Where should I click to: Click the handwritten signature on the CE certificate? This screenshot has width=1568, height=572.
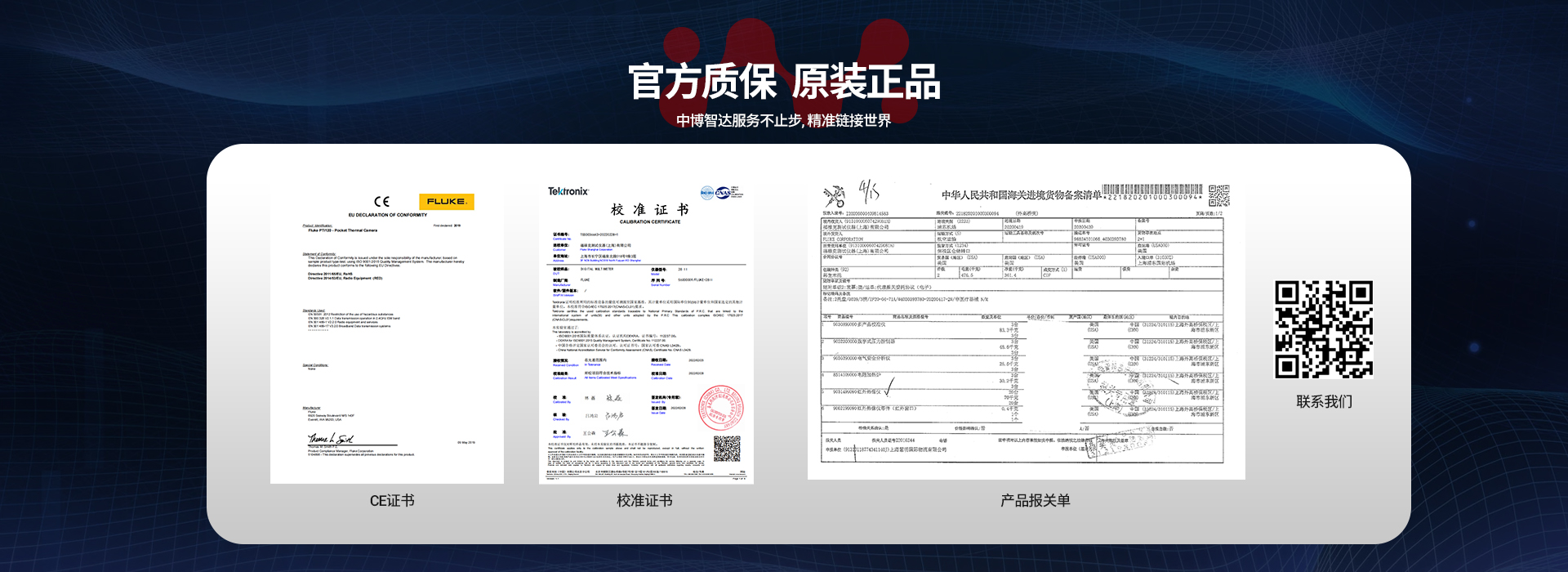click(330, 439)
